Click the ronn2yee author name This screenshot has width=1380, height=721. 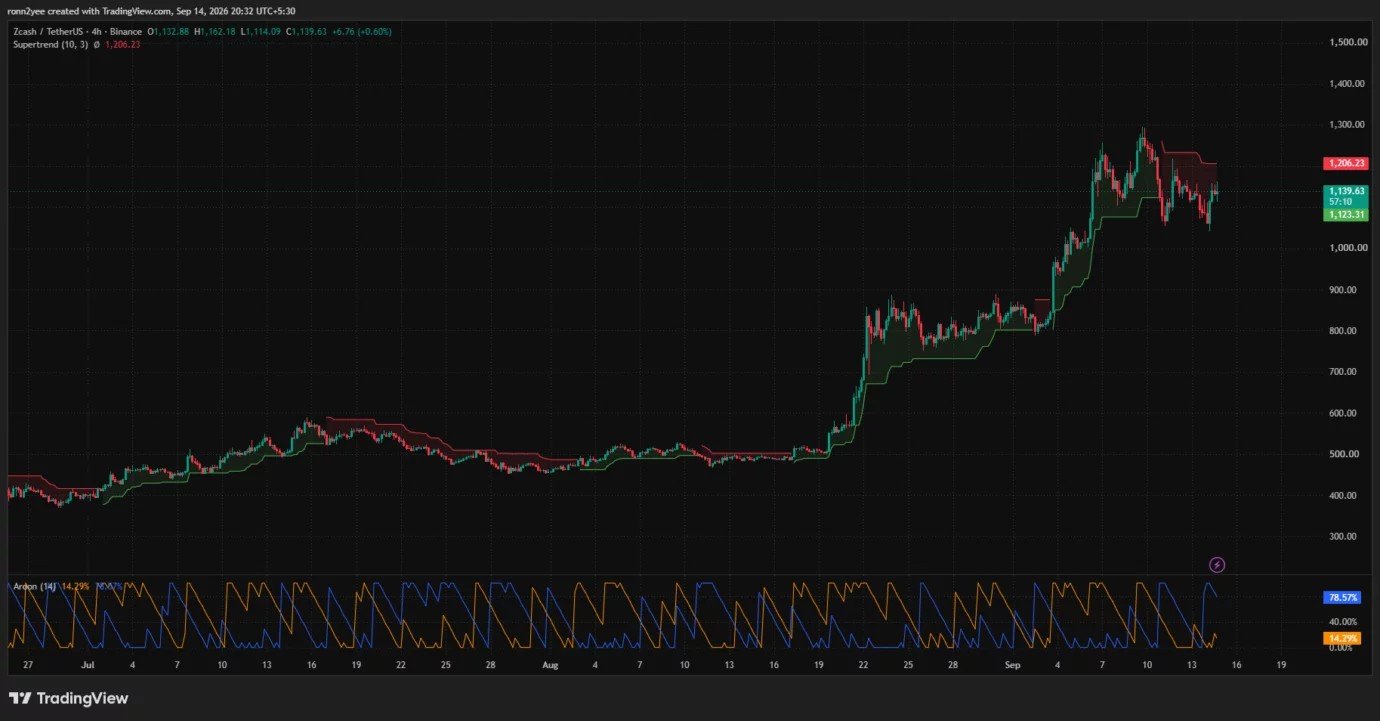point(24,11)
